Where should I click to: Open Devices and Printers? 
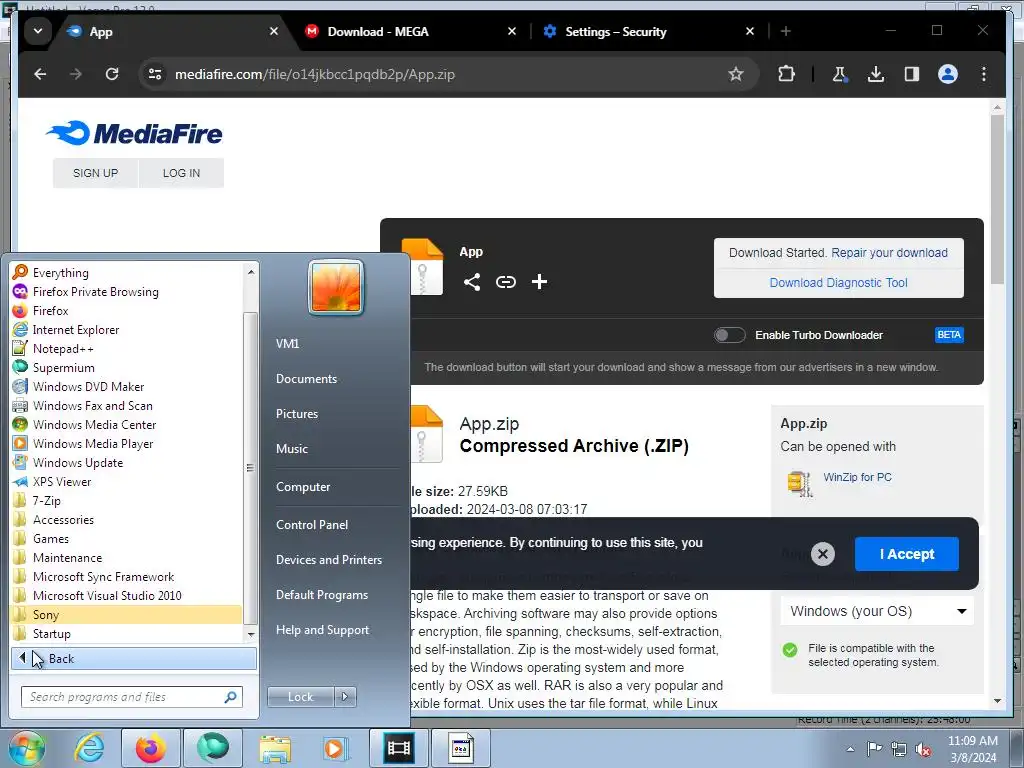tap(328, 560)
